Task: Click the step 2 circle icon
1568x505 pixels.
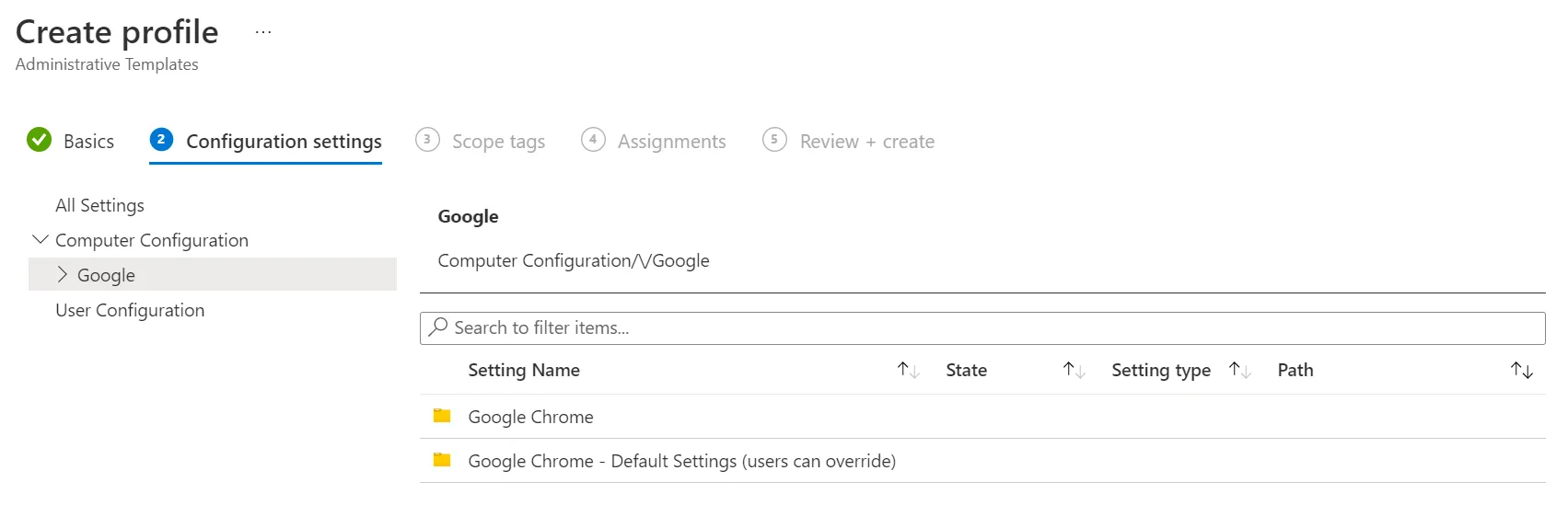Action: (161, 140)
